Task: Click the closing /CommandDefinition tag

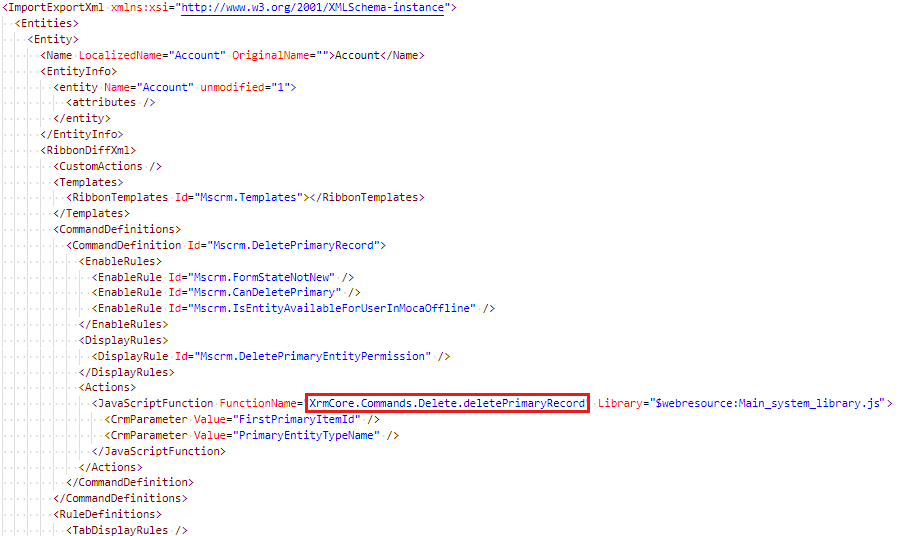Action: [x=130, y=483]
